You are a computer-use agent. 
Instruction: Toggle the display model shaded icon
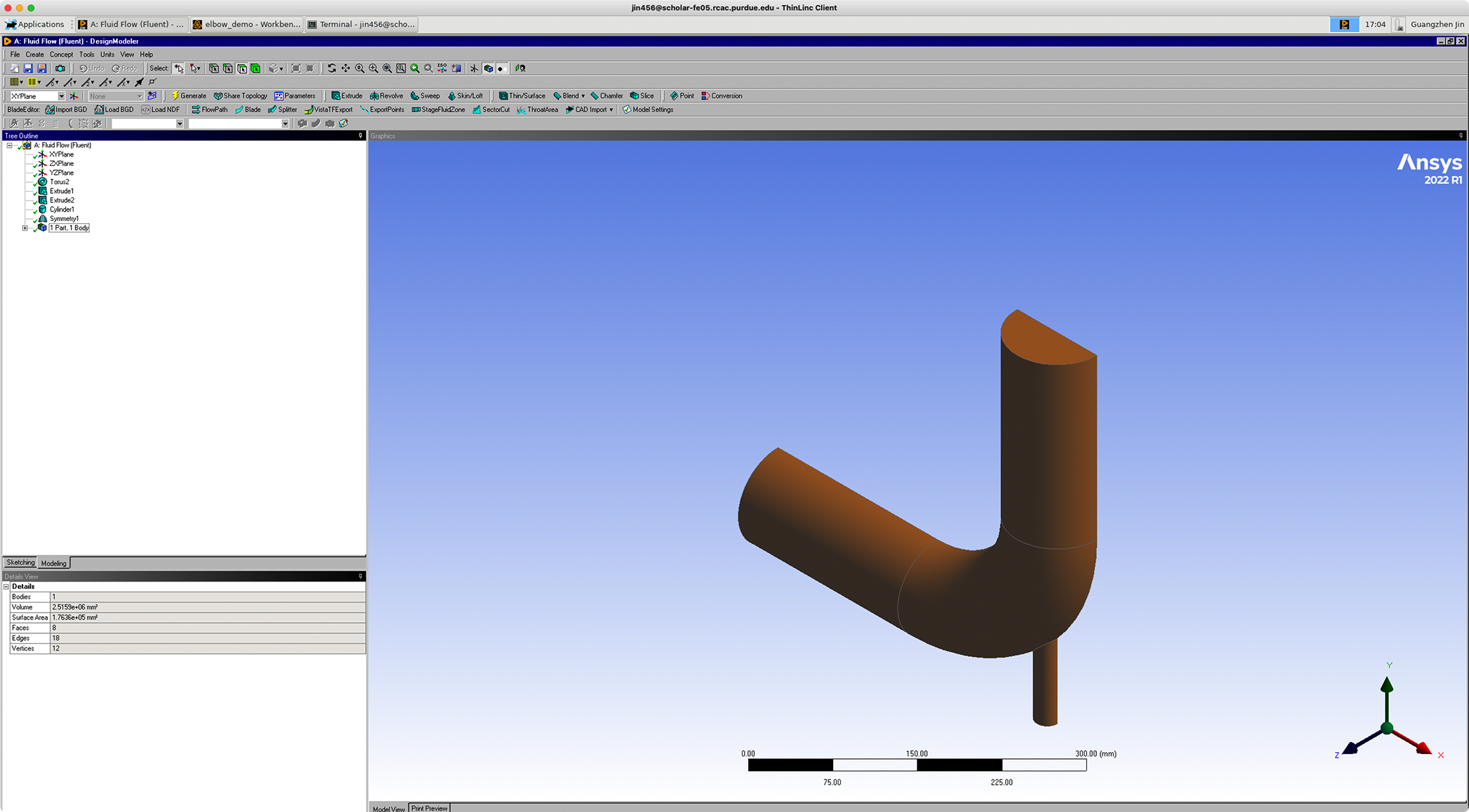point(488,68)
